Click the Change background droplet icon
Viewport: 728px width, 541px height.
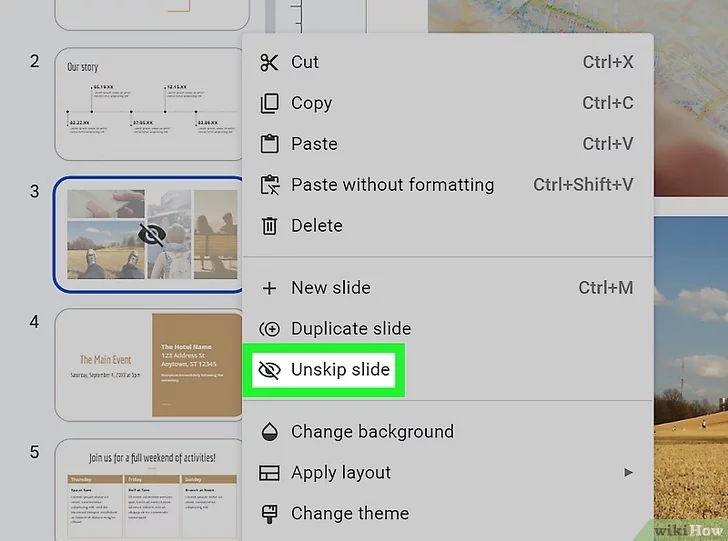pyautogui.click(x=269, y=432)
